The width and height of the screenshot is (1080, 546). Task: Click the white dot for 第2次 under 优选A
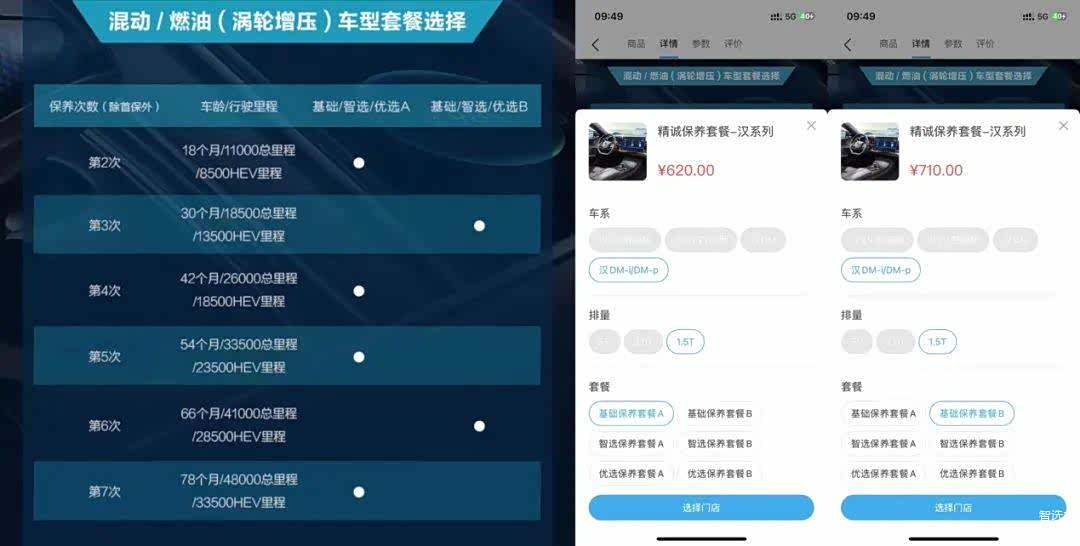pos(359,163)
